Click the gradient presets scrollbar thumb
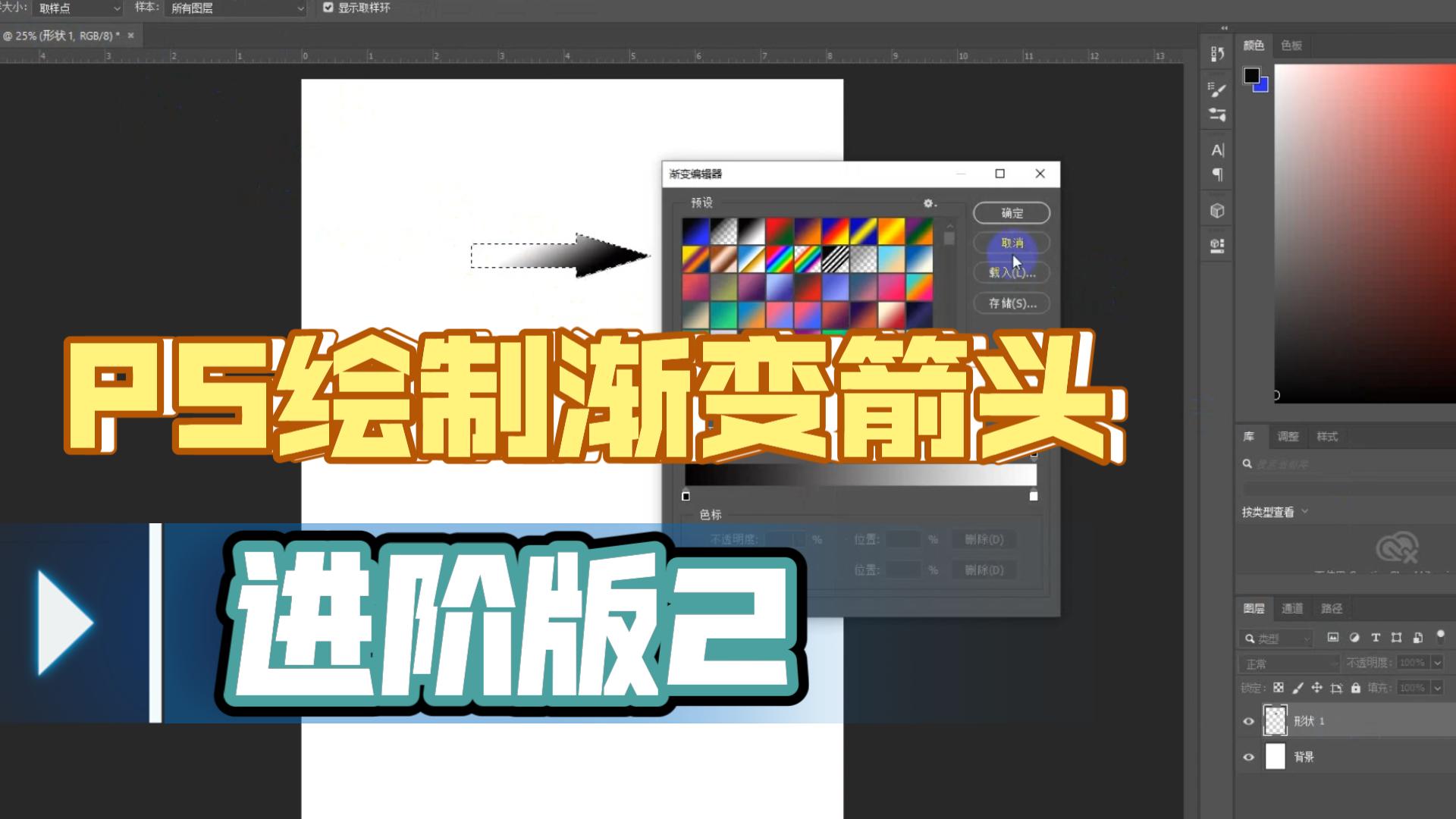 pos(949,237)
